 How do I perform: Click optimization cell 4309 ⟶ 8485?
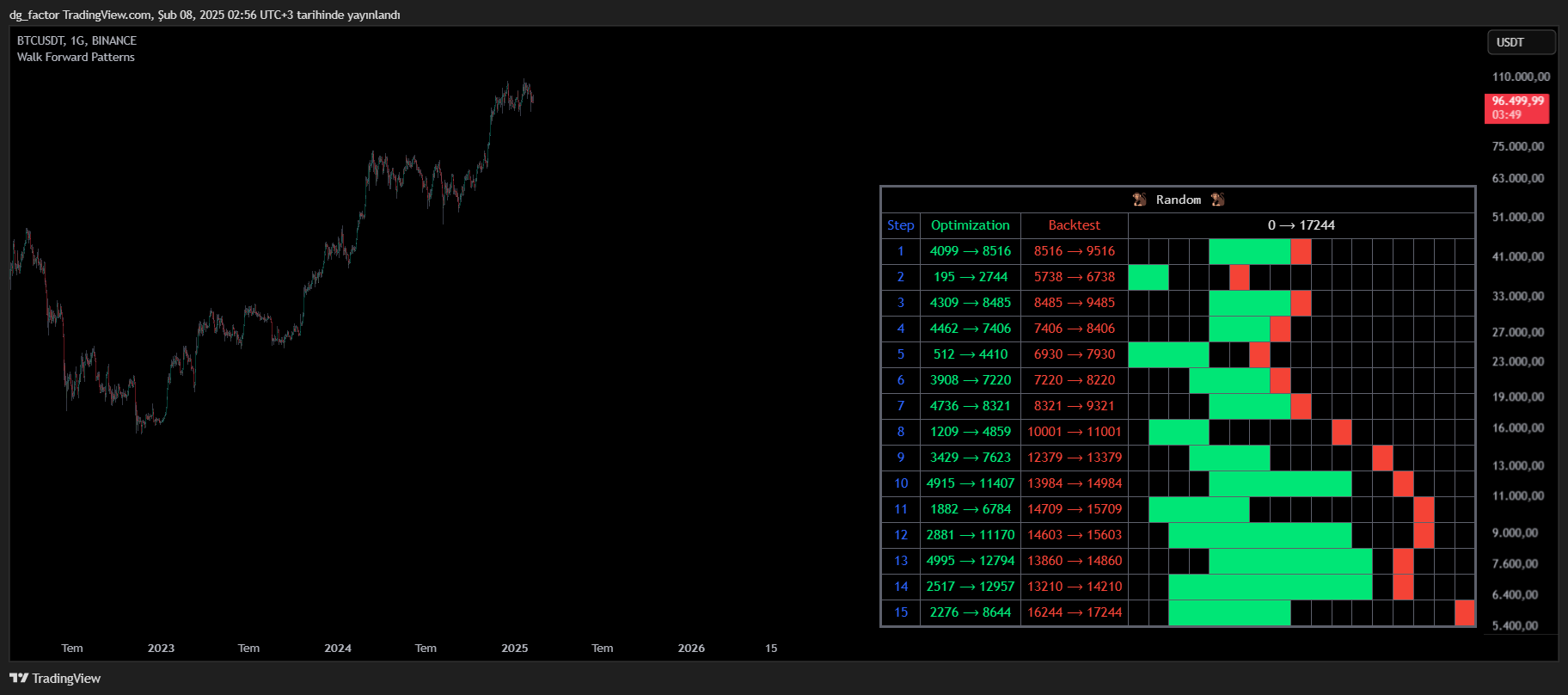[x=970, y=303]
